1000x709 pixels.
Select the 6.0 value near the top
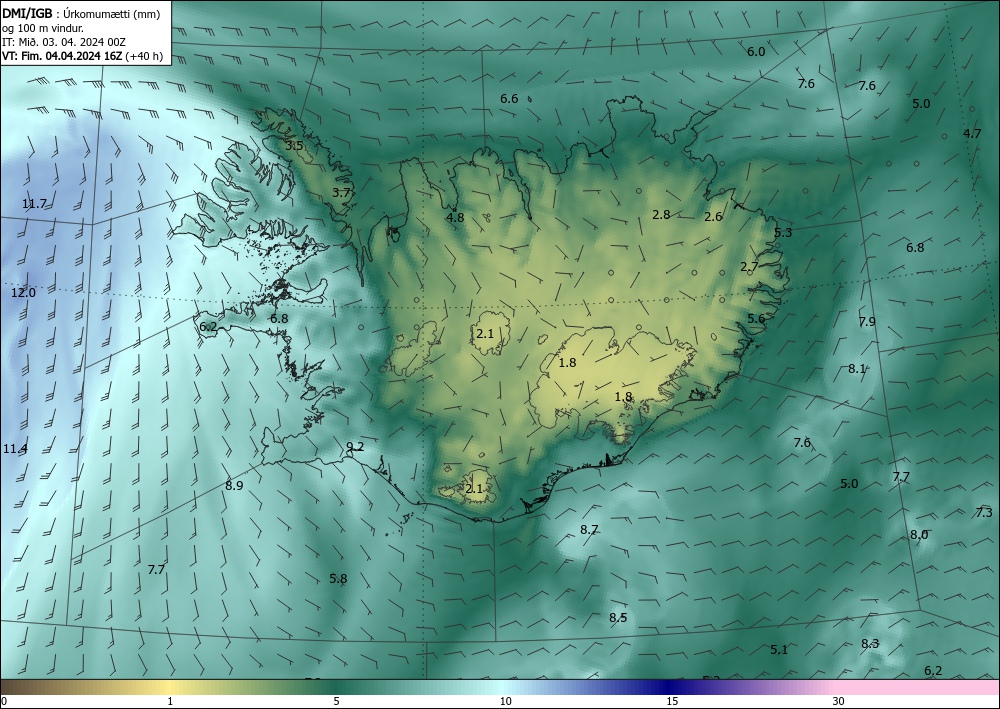[756, 52]
